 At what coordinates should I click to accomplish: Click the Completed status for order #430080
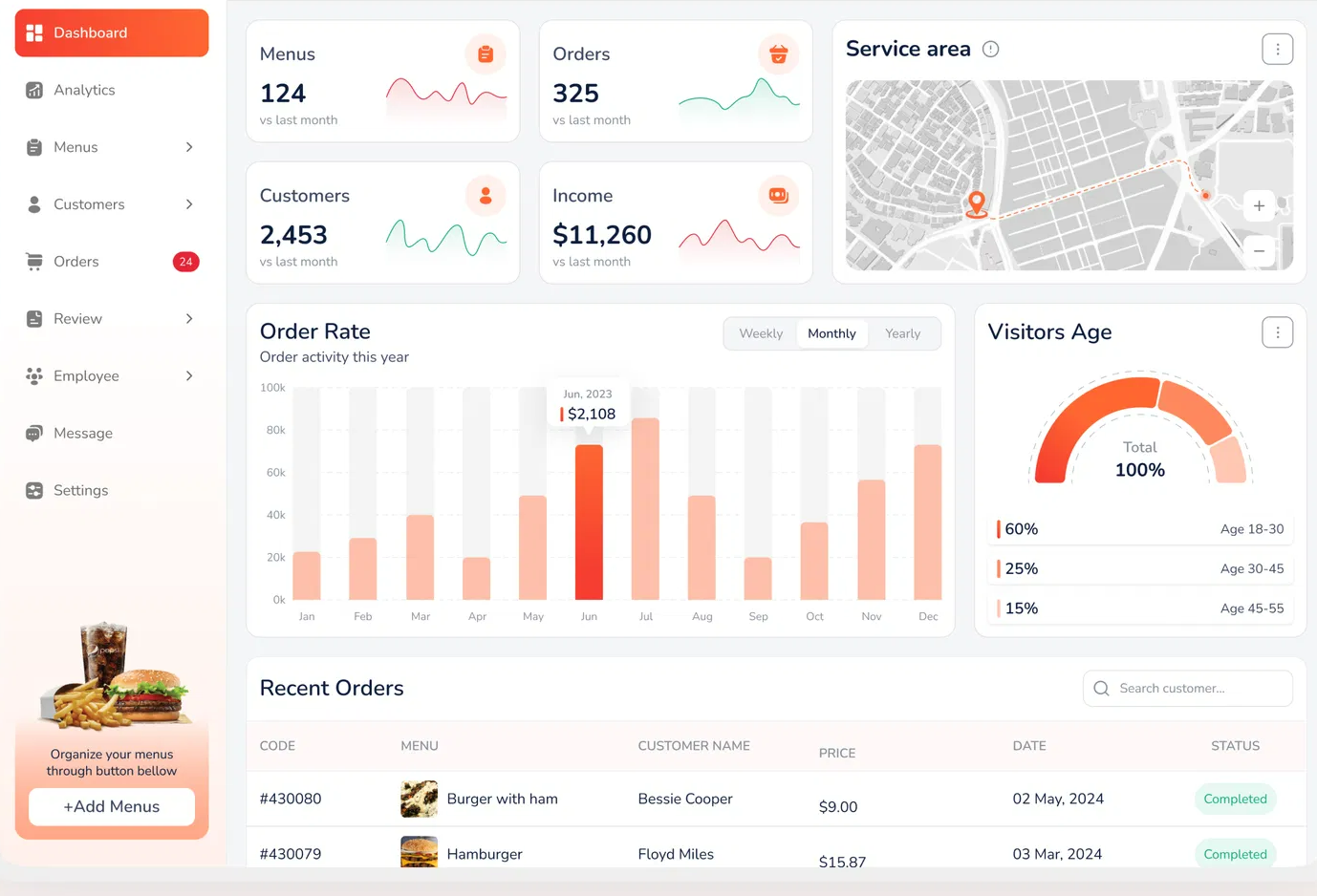(1235, 800)
